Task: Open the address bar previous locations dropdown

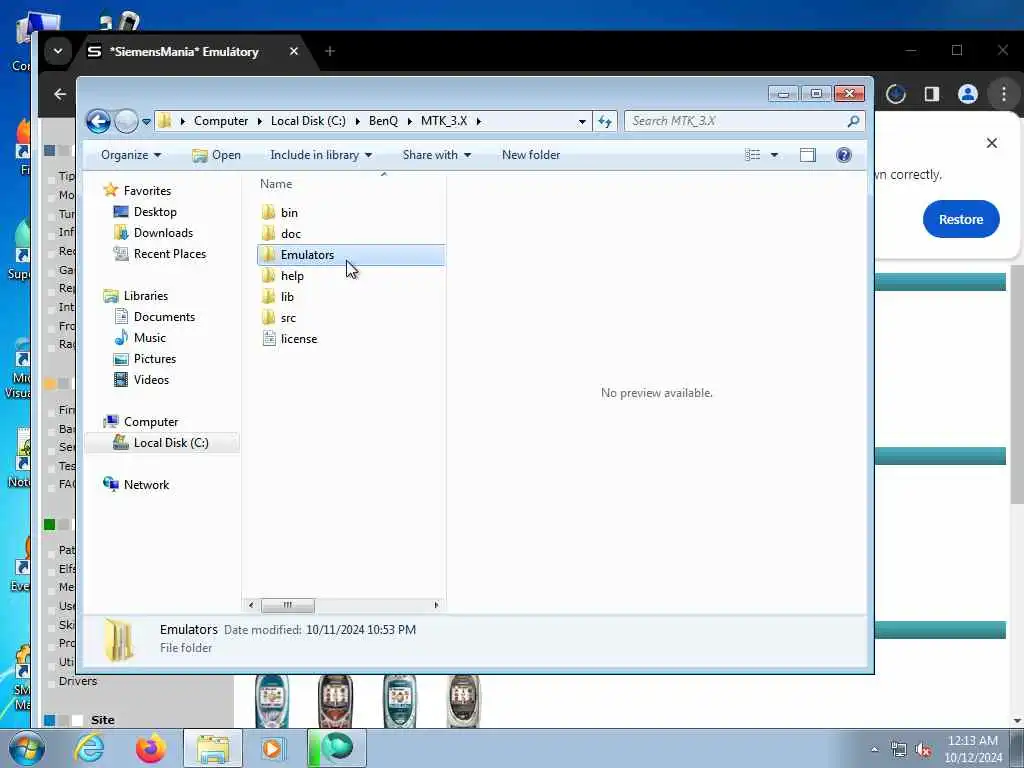Action: coord(582,121)
